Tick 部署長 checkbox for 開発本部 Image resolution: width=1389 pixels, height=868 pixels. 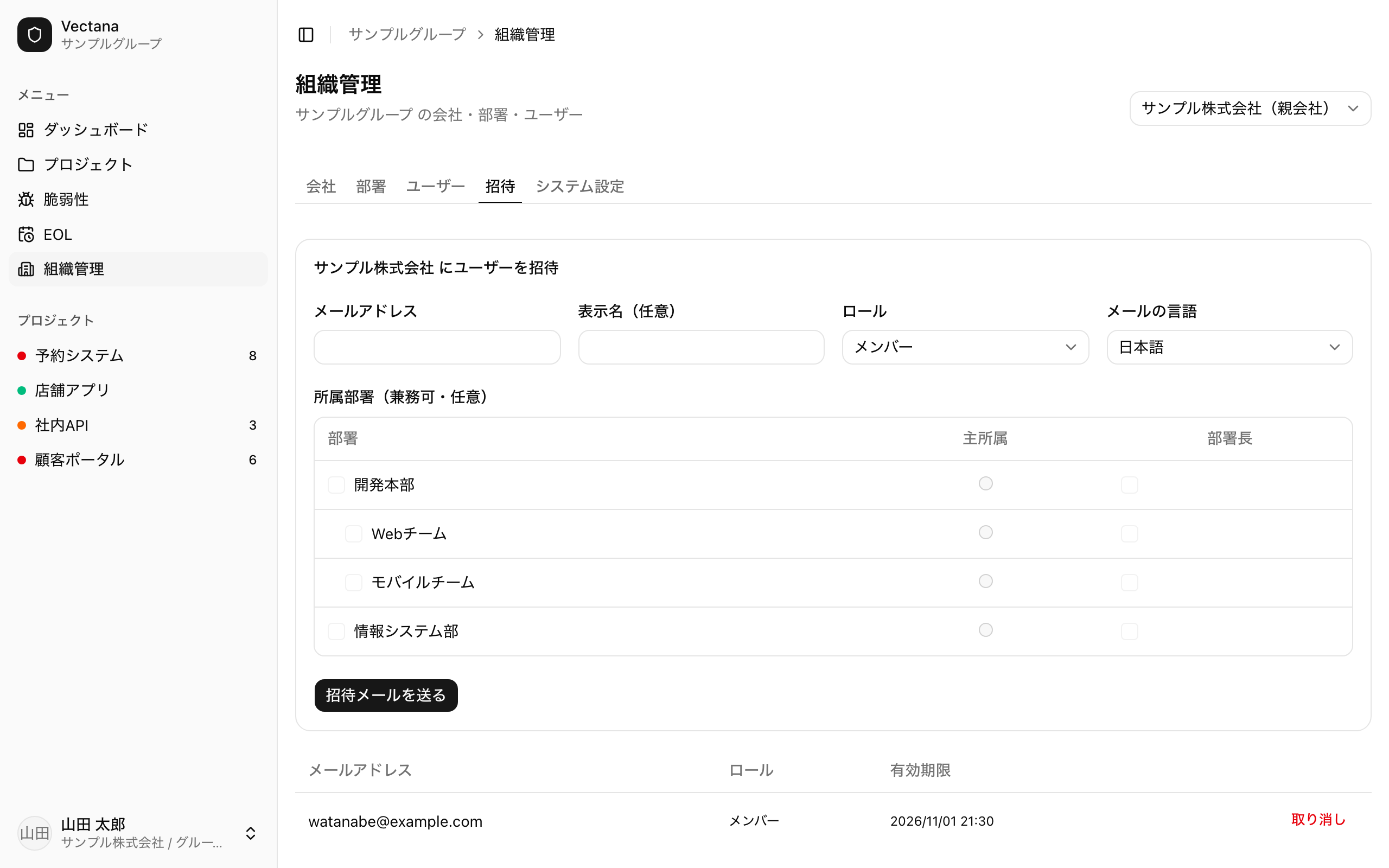pos(1129,485)
